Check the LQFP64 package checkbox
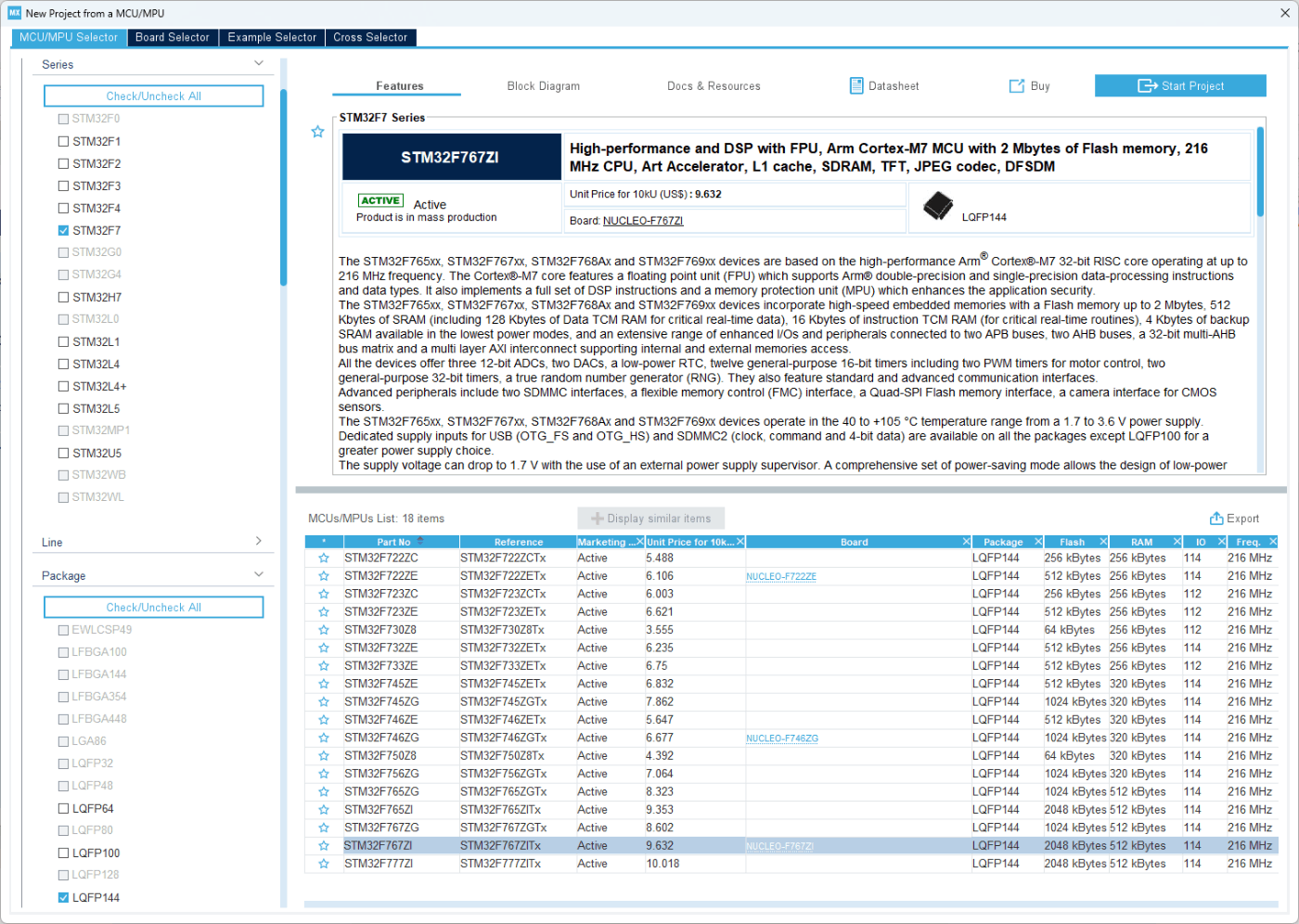 (63, 808)
